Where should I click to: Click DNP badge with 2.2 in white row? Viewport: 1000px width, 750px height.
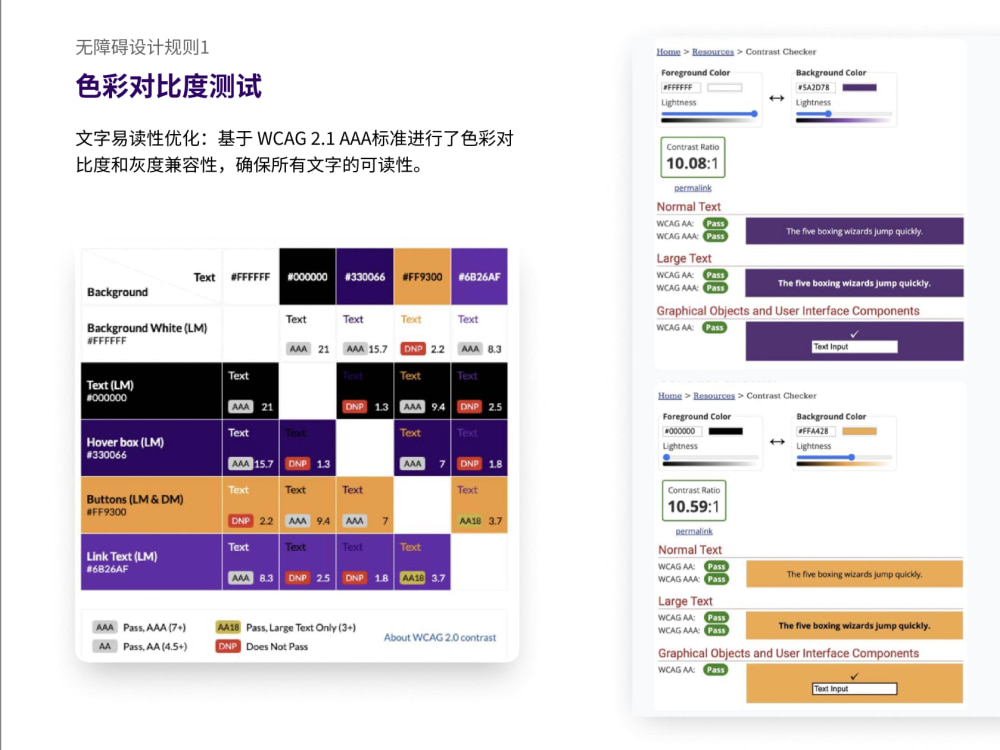coord(413,349)
